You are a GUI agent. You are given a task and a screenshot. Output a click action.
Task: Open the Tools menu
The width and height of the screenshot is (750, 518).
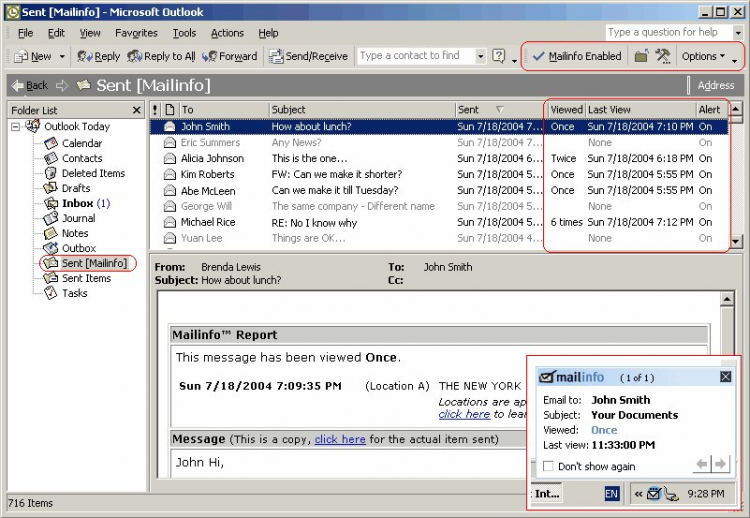[184, 33]
